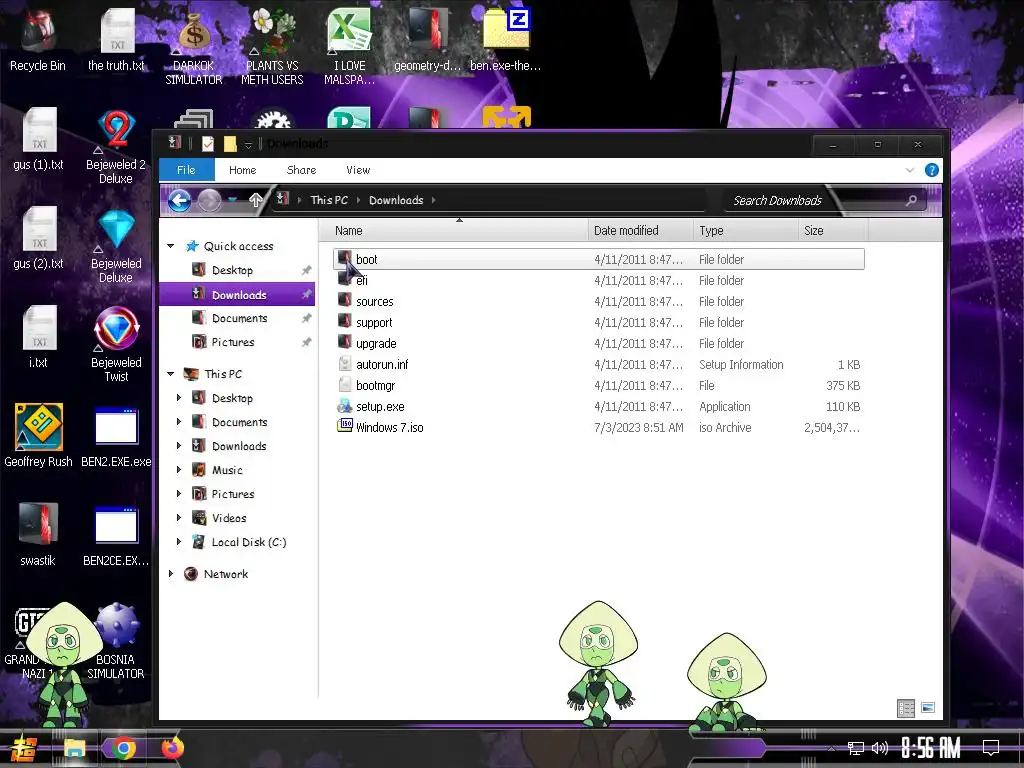The image size is (1024, 768).
Task: Select Bejeweled Twist desktop icon
Action: coord(116,345)
